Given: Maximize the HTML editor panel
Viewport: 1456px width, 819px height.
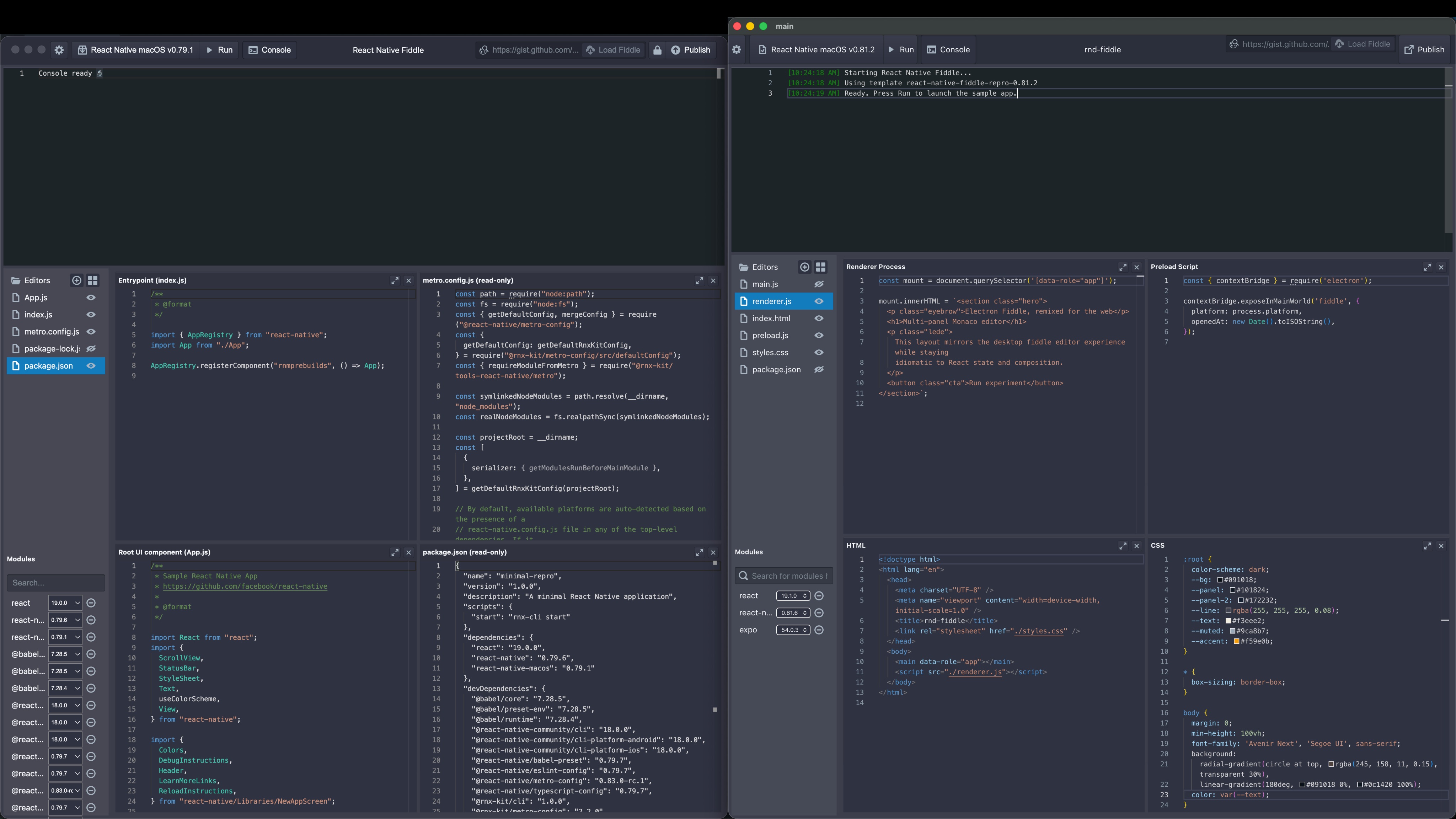Looking at the screenshot, I should click(x=1123, y=545).
